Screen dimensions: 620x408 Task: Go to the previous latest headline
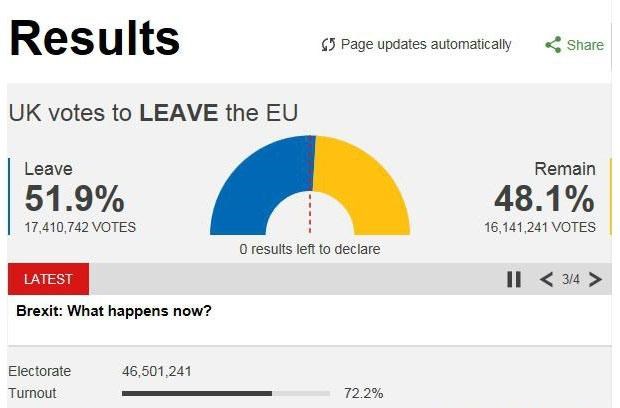click(x=546, y=279)
